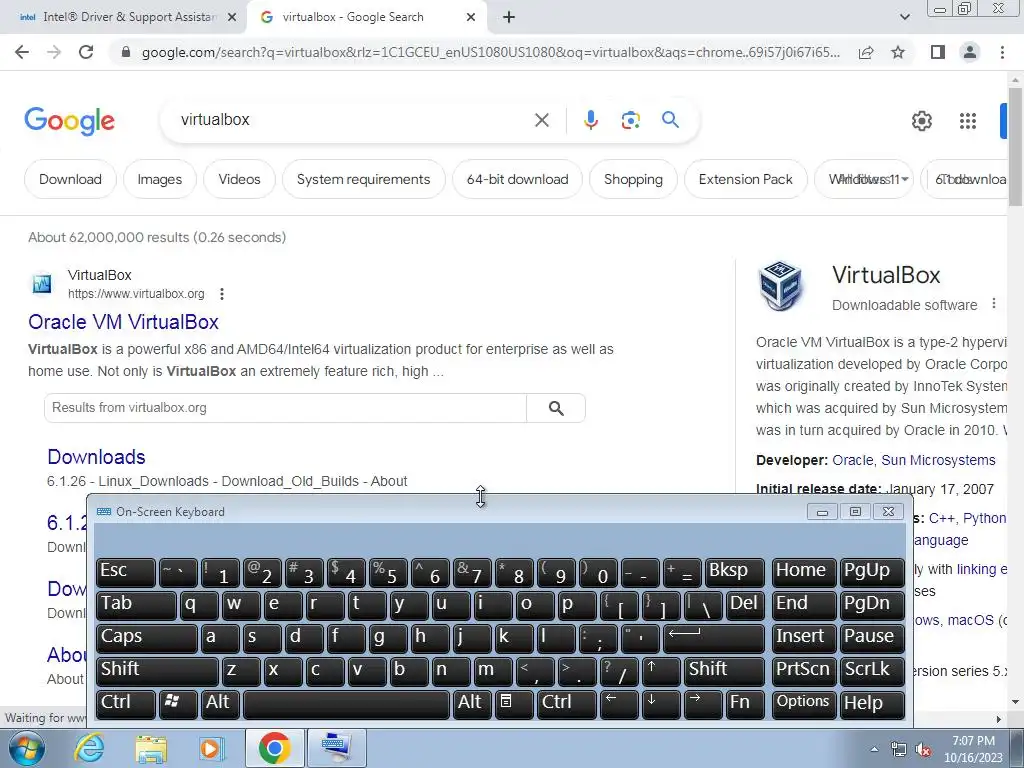Toggle left Shift on On-Screen Keyboard
The image size is (1024, 768).
pos(157,671)
